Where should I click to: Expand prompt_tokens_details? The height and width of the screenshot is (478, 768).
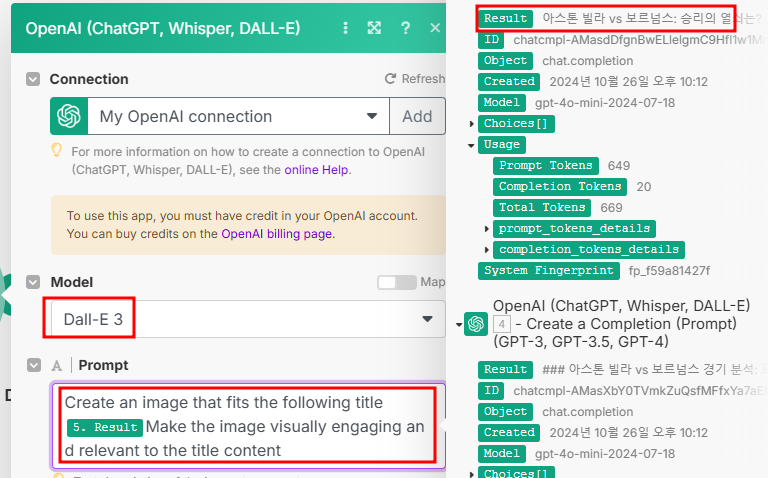click(x=486, y=229)
